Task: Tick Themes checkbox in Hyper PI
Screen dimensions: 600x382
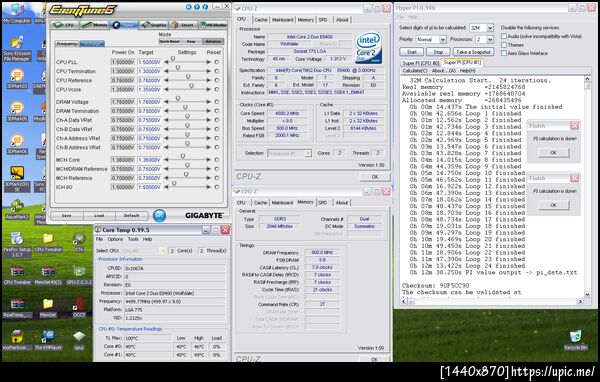Action: click(x=504, y=44)
